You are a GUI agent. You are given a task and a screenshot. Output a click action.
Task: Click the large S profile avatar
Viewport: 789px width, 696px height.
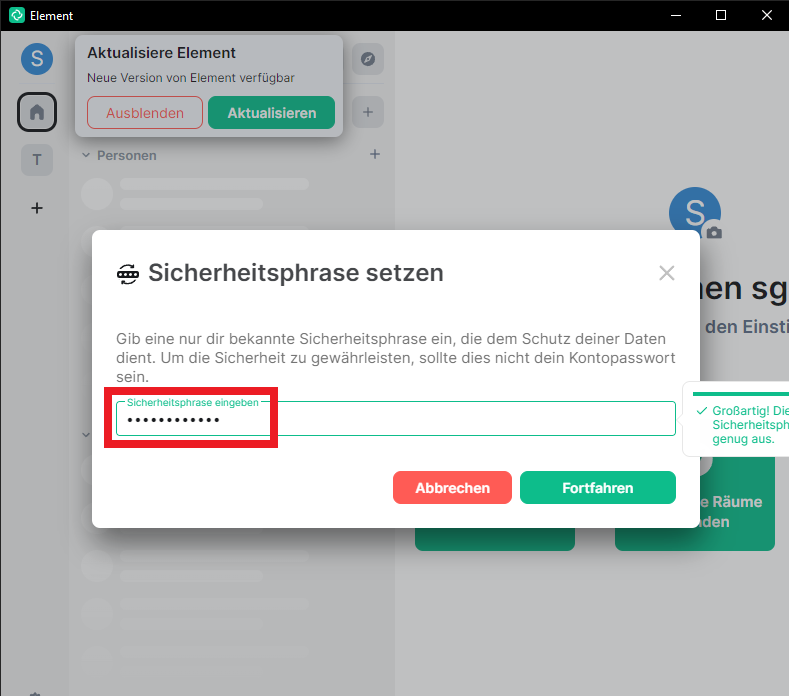pos(693,212)
